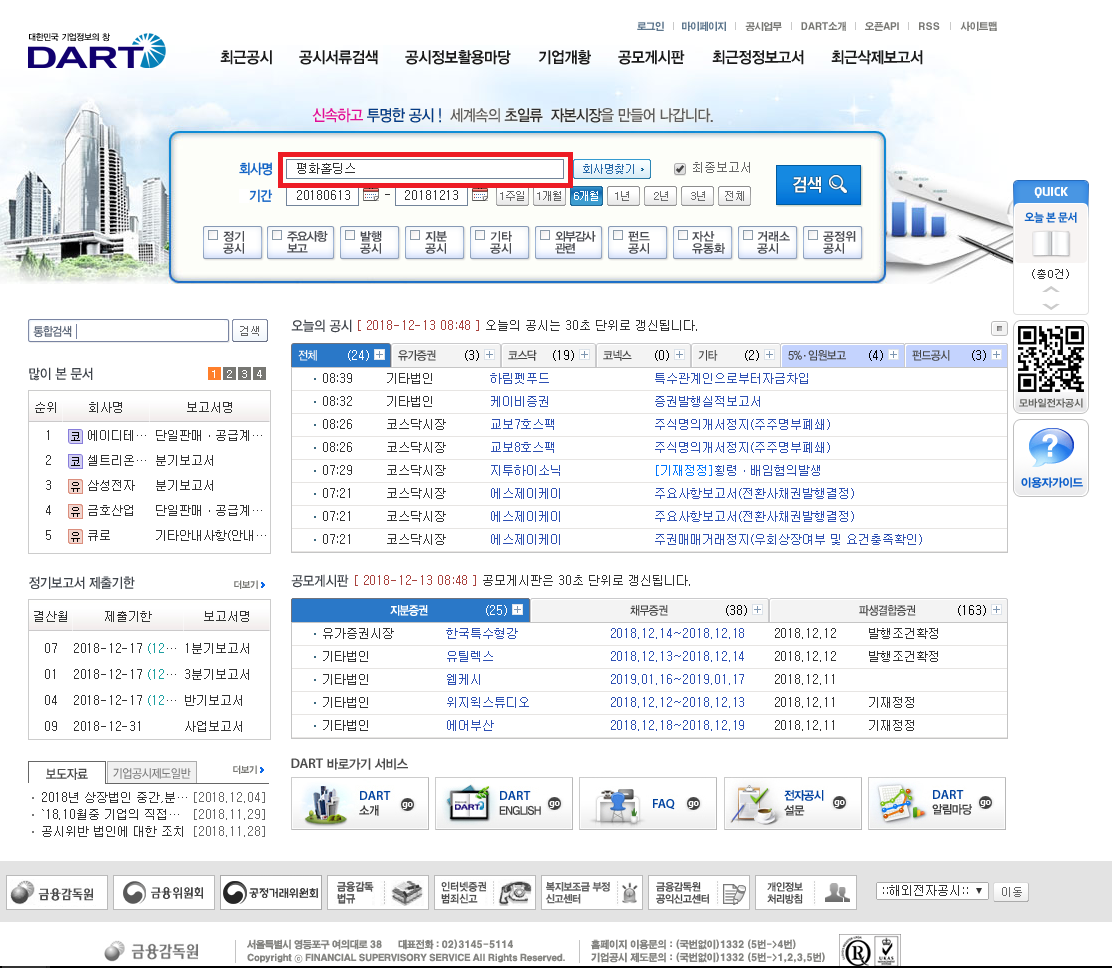The height and width of the screenshot is (968, 1112).
Task: Click the start date field 20180613
Action: pyautogui.click(x=323, y=196)
